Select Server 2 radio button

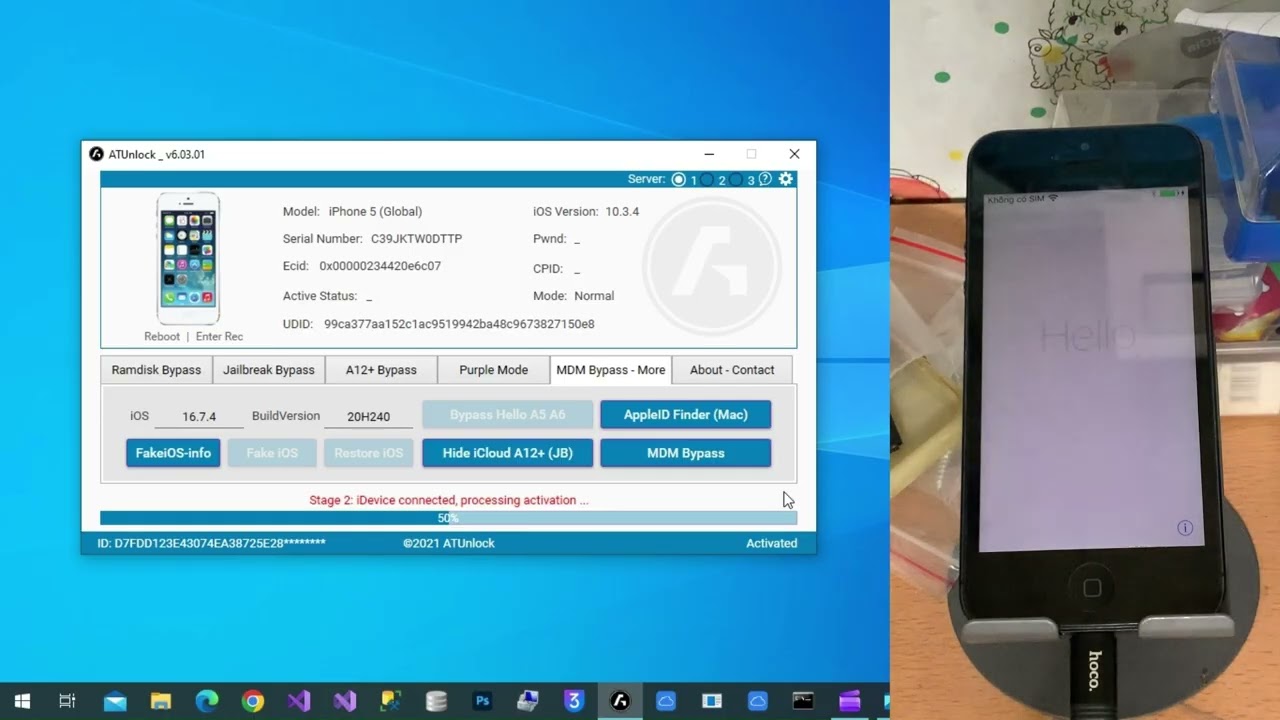(707, 180)
